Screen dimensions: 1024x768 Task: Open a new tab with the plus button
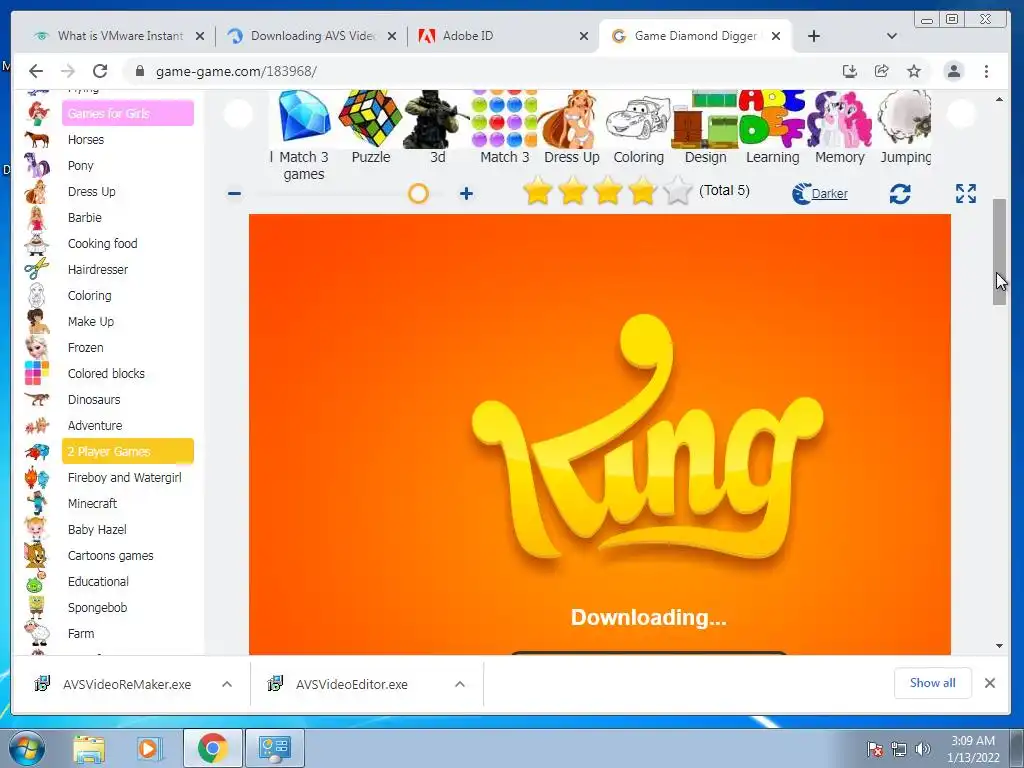click(814, 36)
